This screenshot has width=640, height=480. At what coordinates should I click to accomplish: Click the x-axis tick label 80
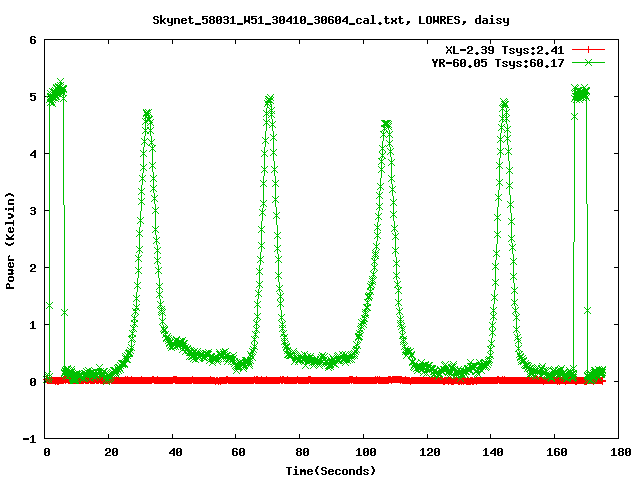(x=302, y=452)
